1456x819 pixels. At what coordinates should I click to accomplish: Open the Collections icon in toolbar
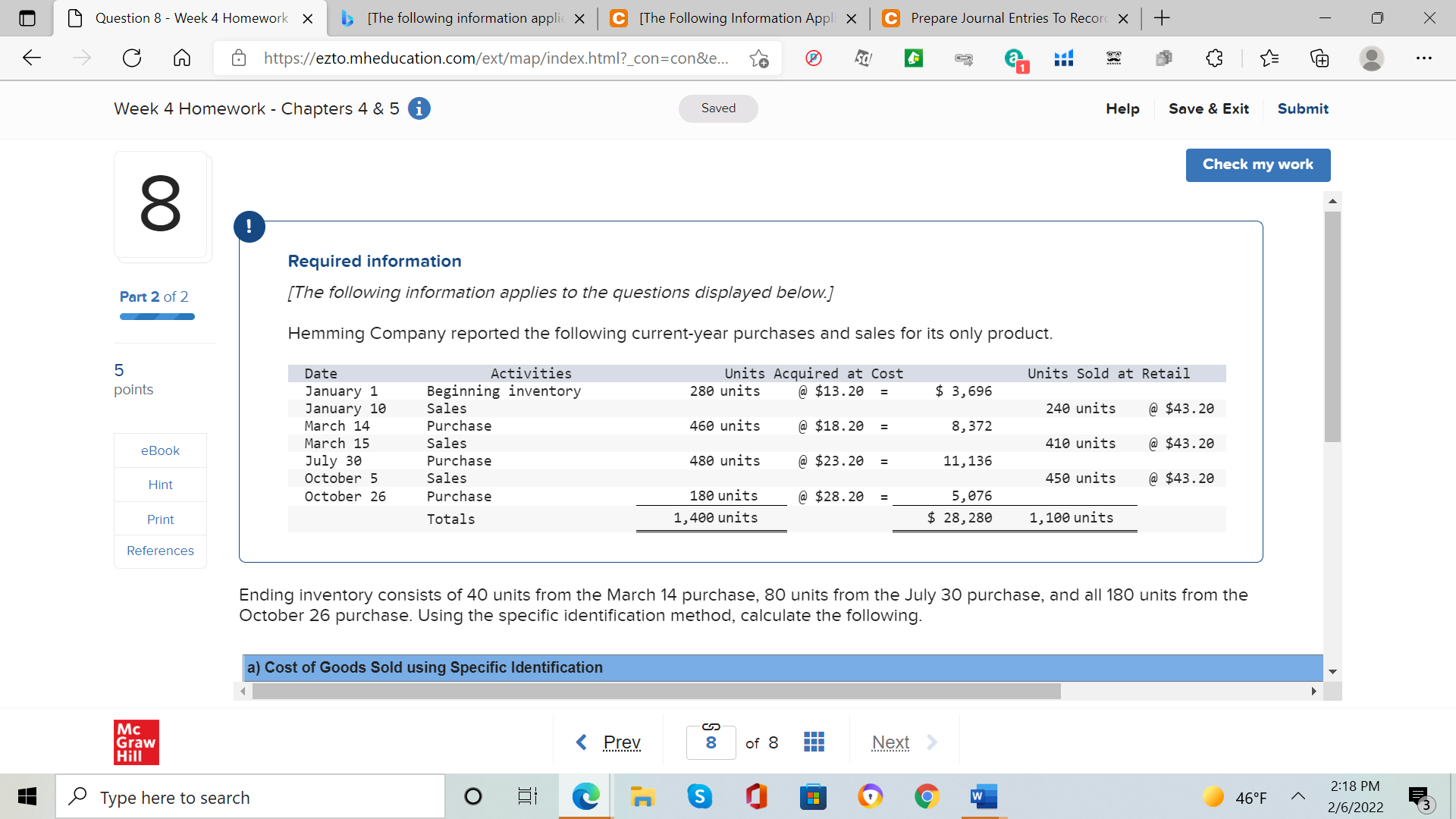pyautogui.click(x=1319, y=58)
